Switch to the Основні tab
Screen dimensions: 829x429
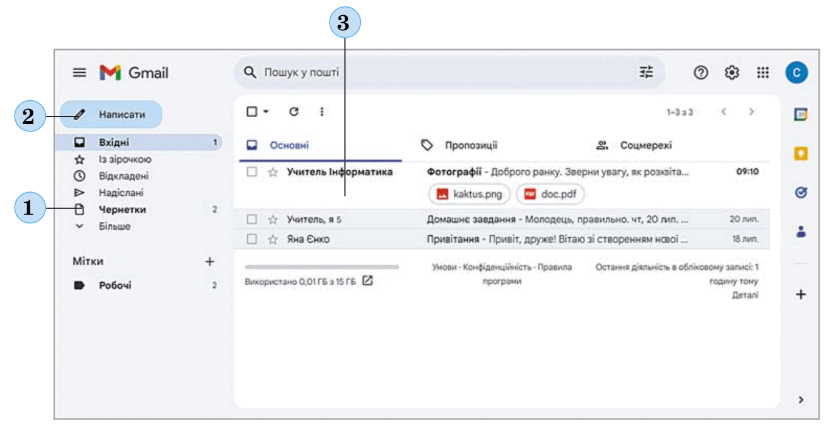pyautogui.click(x=320, y=145)
